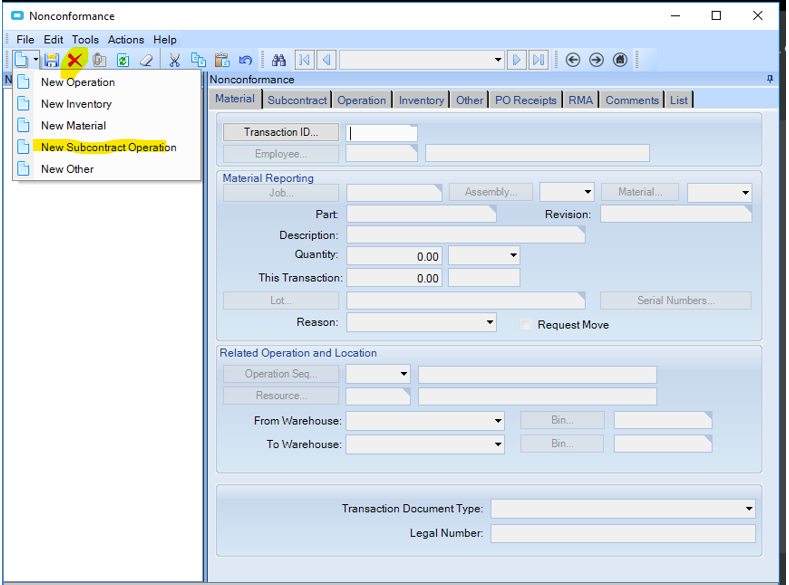Expand the Reason dropdown
The image size is (789, 585).
489,323
